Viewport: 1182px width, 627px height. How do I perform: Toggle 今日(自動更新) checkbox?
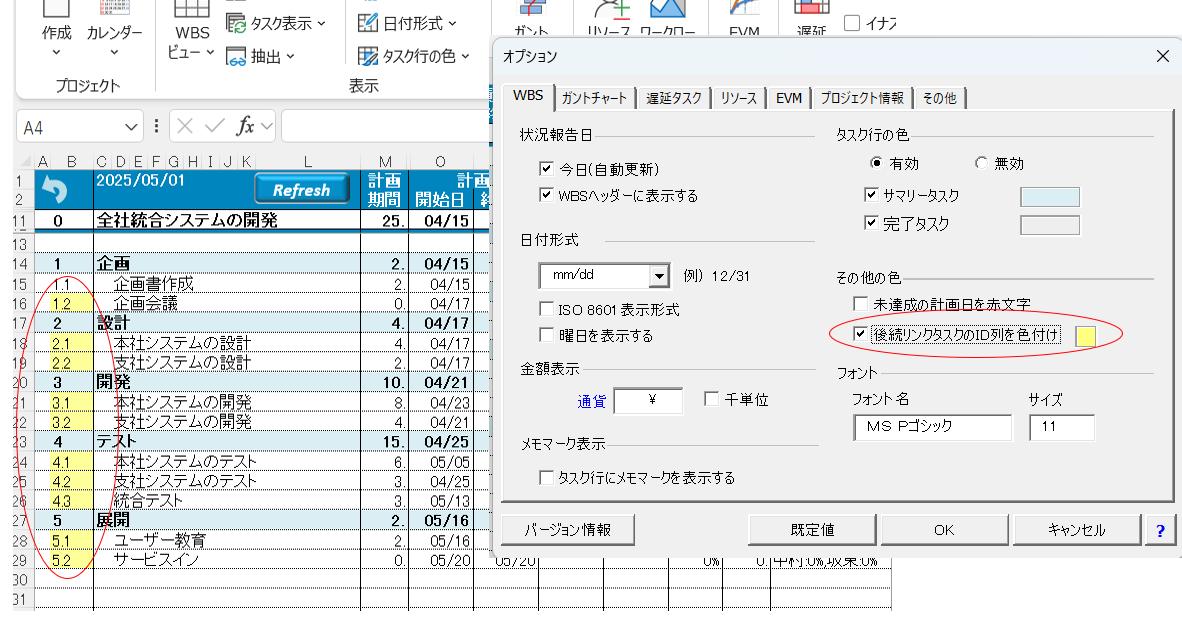point(545,168)
